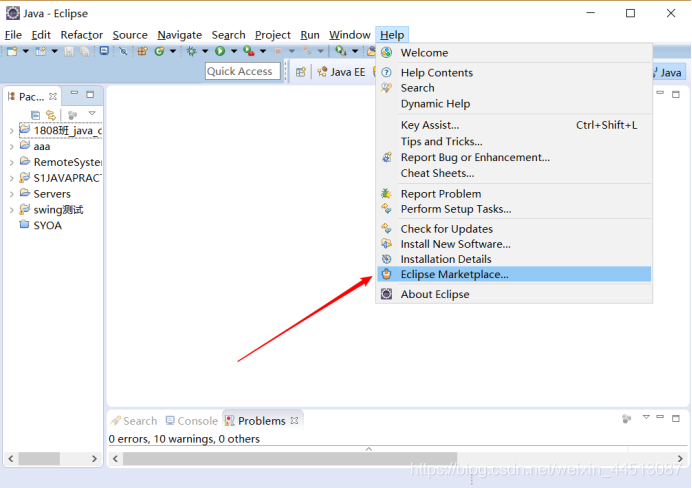This screenshot has height=488, width=692.
Task: Choose Install New Software... menu item
Action: coord(514,244)
